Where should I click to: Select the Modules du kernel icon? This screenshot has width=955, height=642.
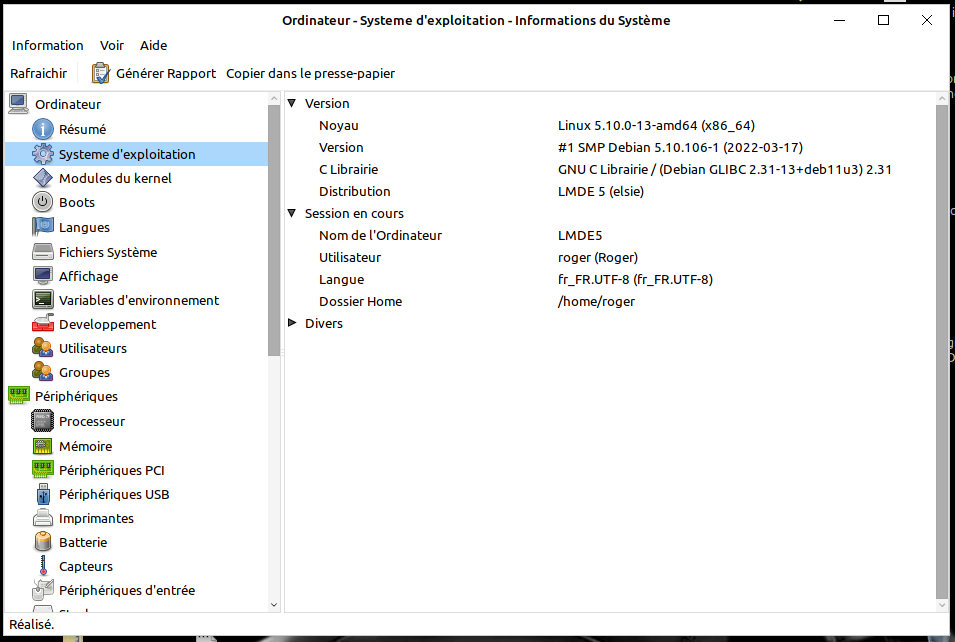click(x=43, y=178)
